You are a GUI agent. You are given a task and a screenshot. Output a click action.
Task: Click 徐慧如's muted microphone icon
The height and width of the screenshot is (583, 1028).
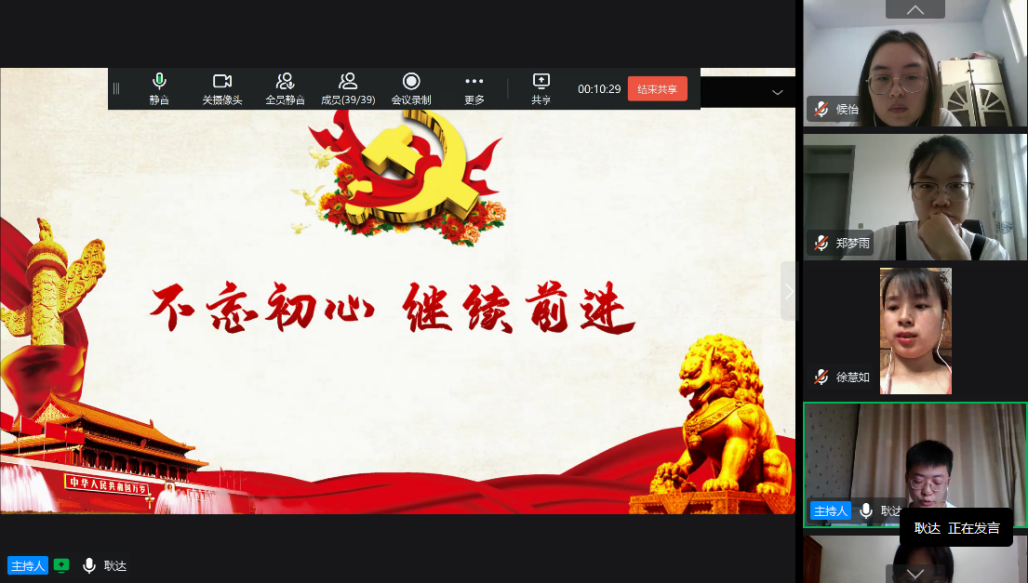(x=821, y=377)
